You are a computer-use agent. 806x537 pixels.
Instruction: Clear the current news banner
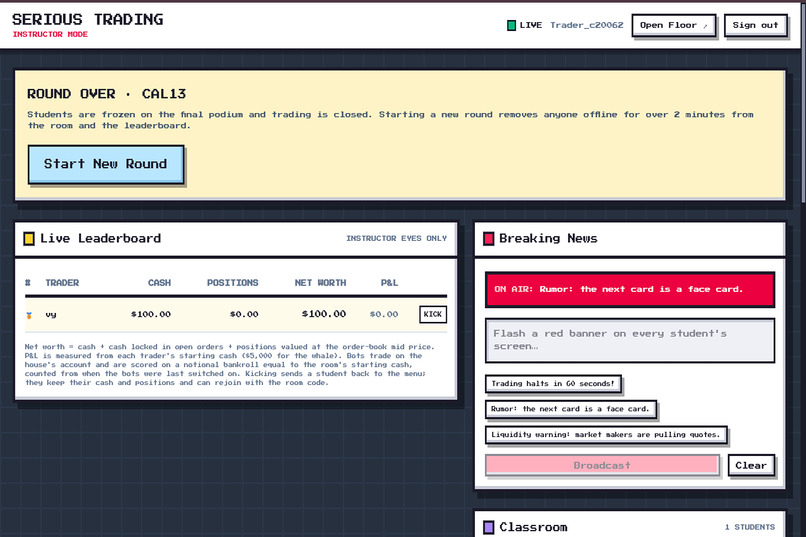pos(751,465)
